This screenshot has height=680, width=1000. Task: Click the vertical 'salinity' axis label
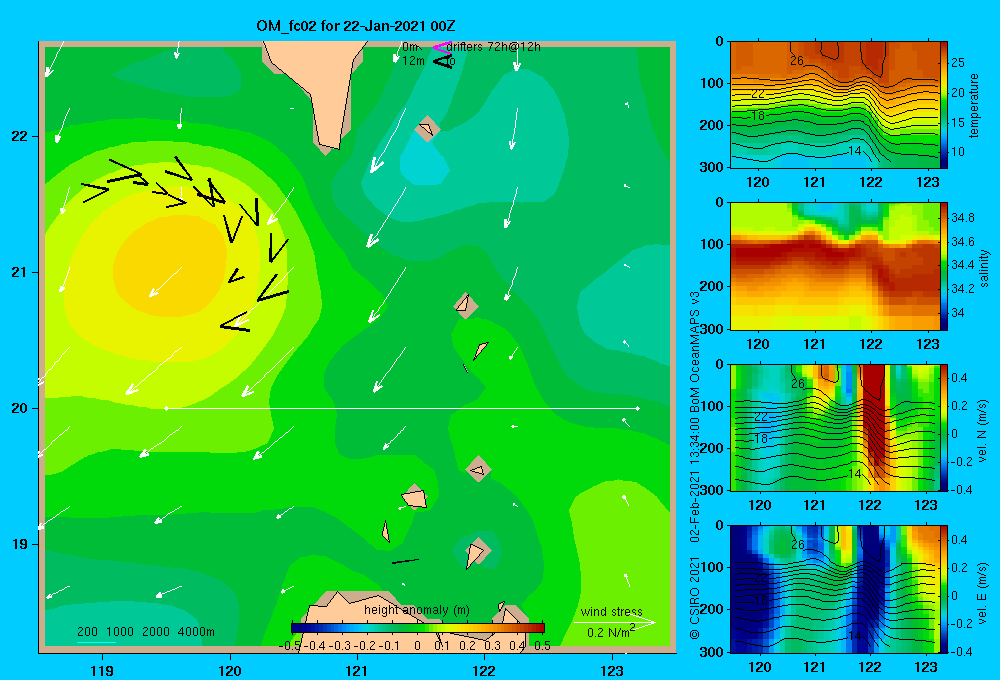[x=984, y=268]
